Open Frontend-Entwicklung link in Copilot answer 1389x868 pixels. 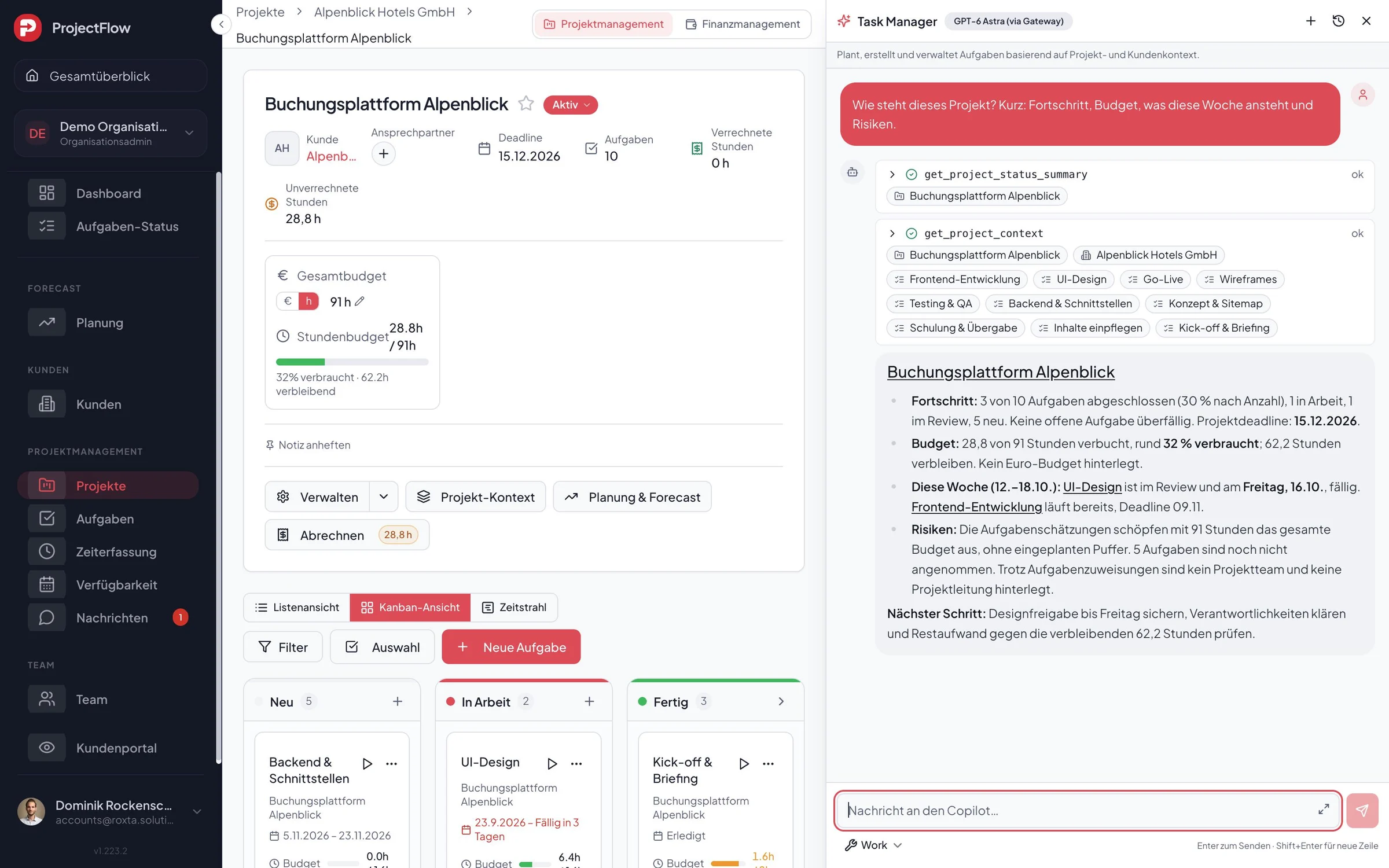(x=976, y=507)
